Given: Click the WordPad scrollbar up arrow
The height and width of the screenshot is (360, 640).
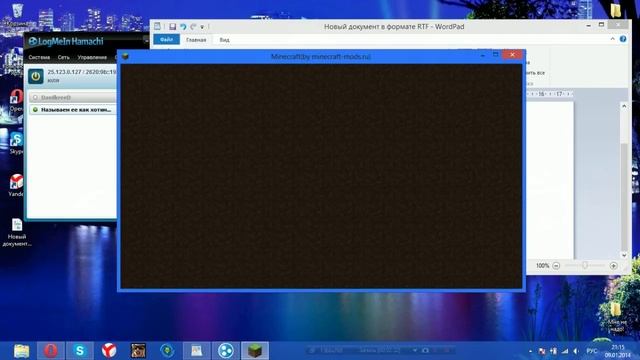Looking at the screenshot, I should pos(624,106).
